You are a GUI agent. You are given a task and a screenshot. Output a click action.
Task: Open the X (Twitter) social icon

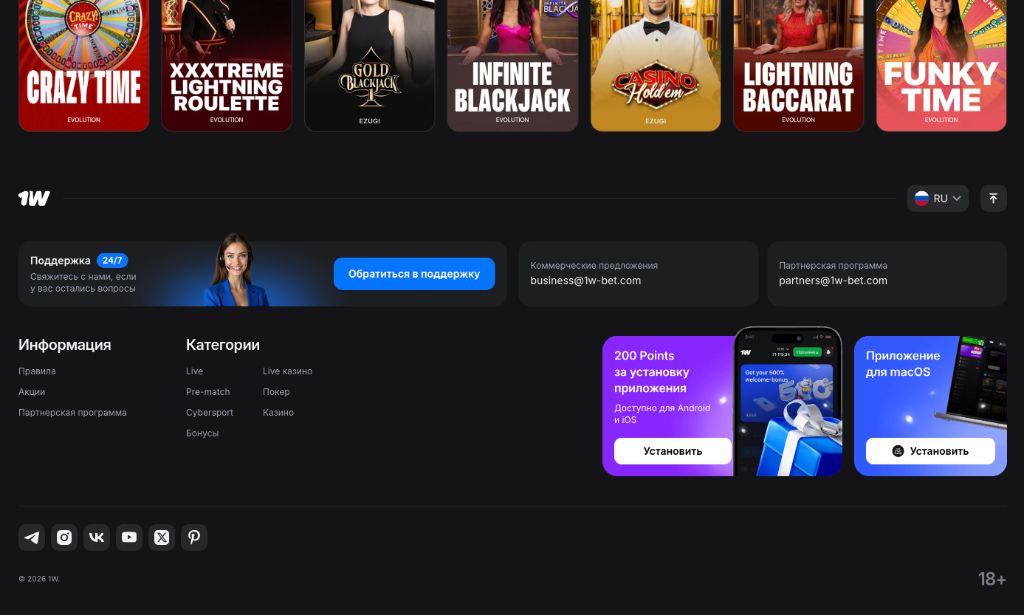point(162,537)
